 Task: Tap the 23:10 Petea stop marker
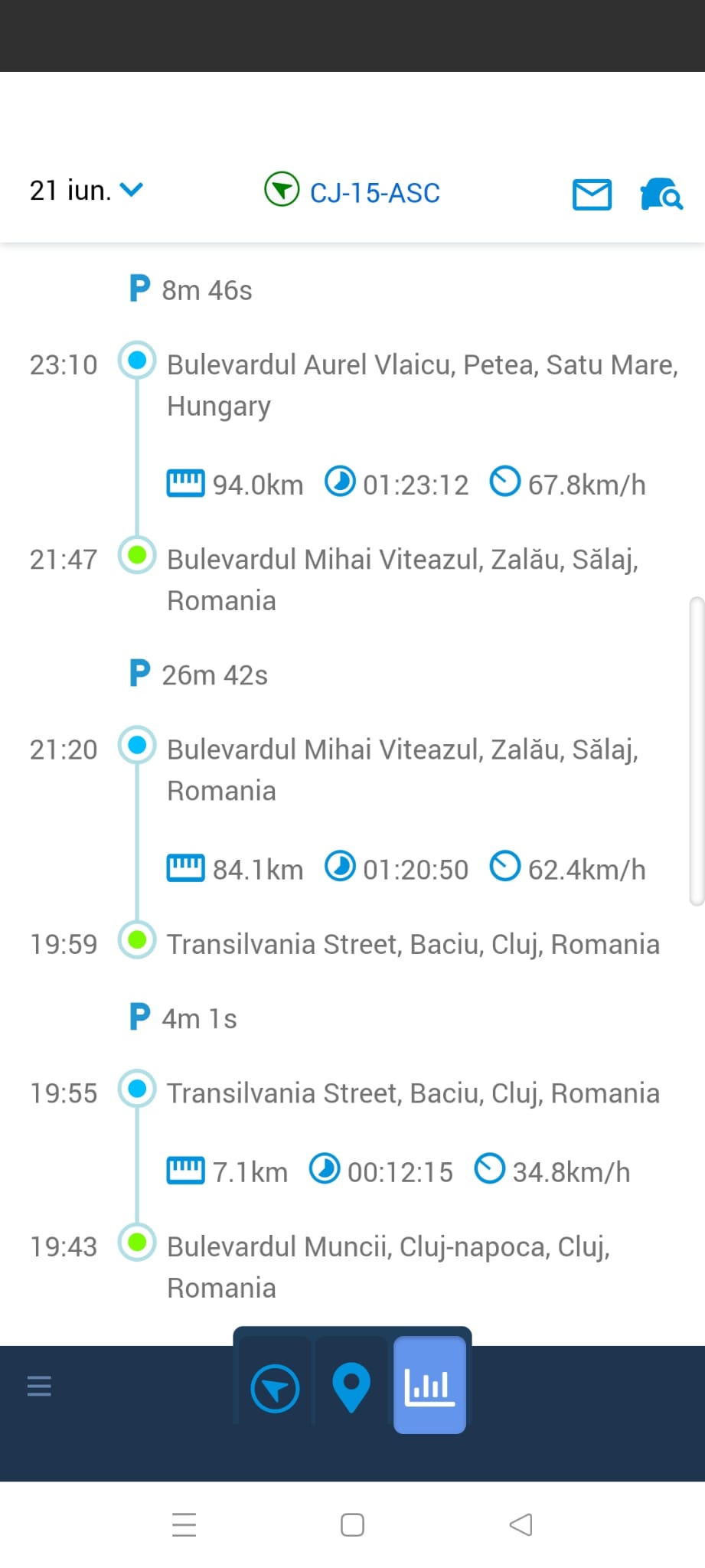point(137,361)
